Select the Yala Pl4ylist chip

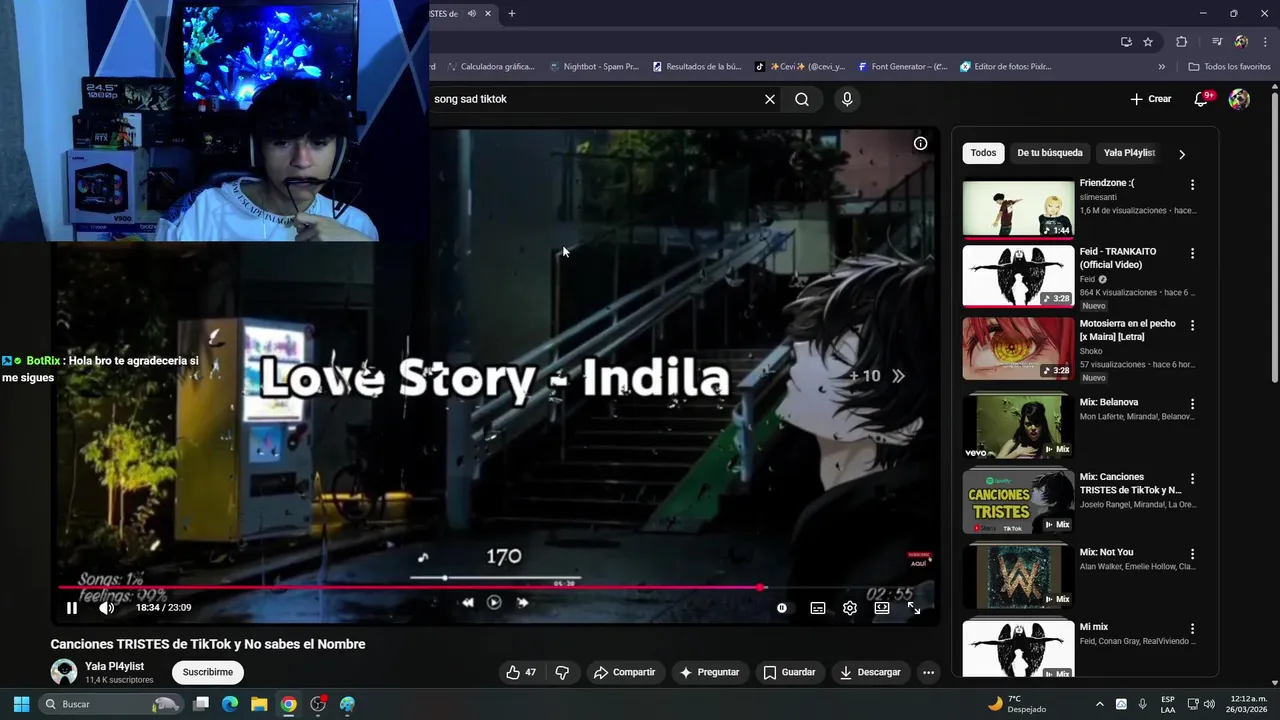tap(1129, 153)
